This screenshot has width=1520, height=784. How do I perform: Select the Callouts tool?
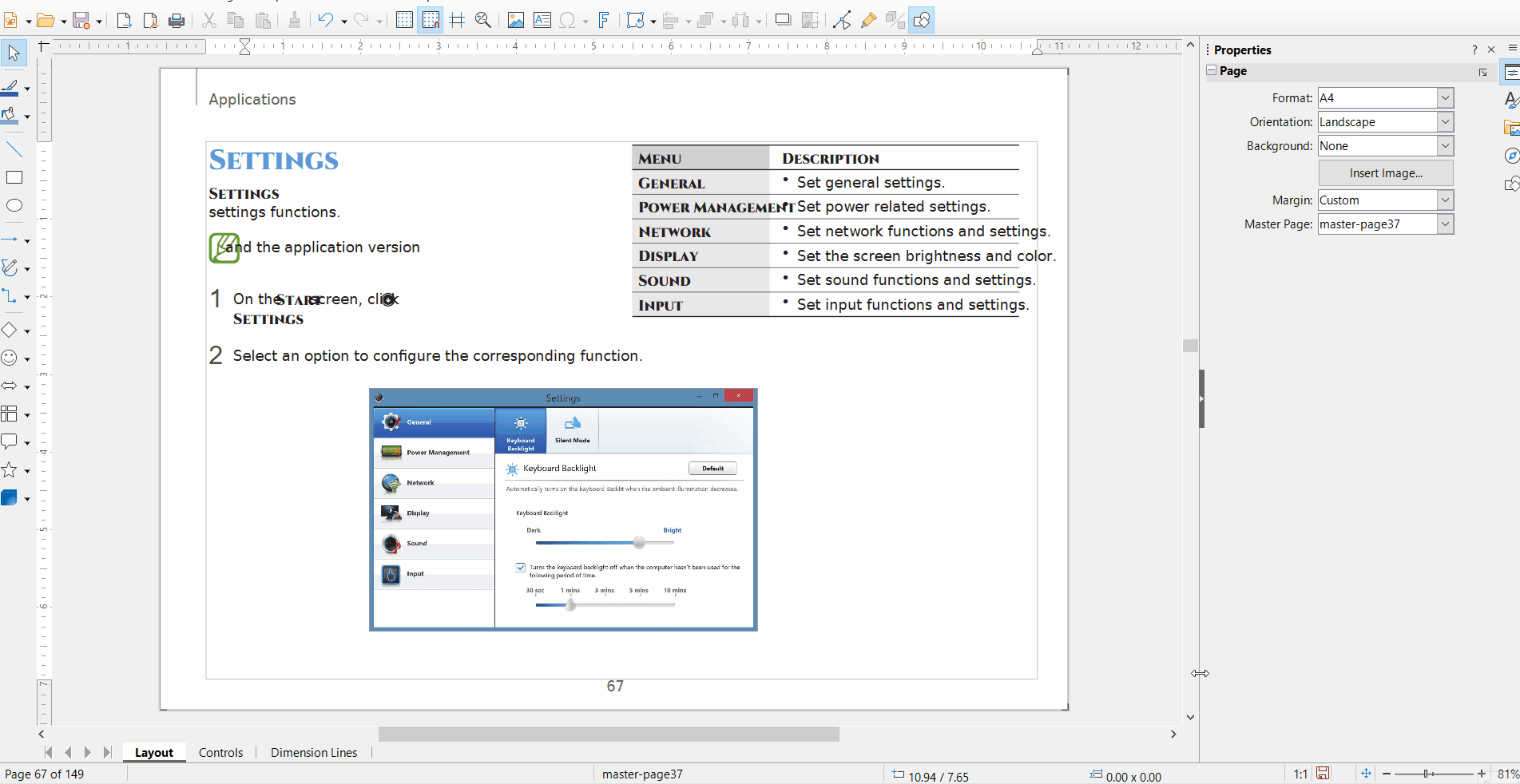tap(10, 441)
